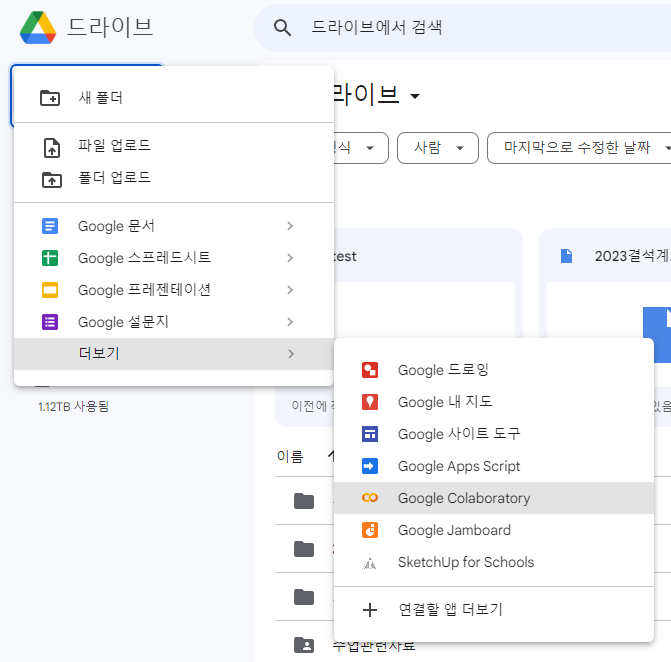Choose Google 사이트 도구 from submenu
The image size is (671, 662).
(x=494, y=434)
